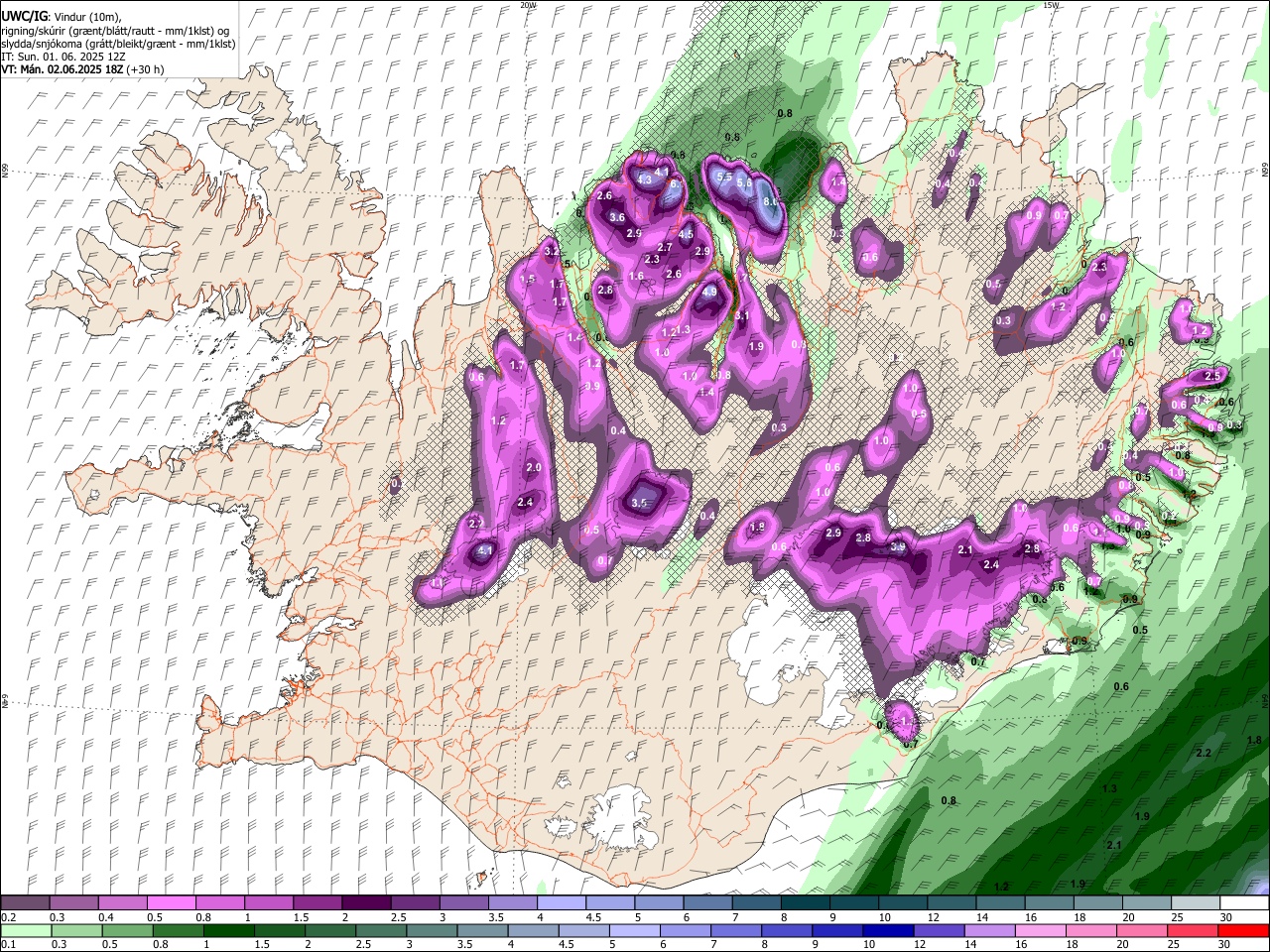Click the 'slydda/snjókoma' legend description line
Image resolution: width=1270 pixels, height=952 pixels.
pyautogui.click(x=118, y=44)
